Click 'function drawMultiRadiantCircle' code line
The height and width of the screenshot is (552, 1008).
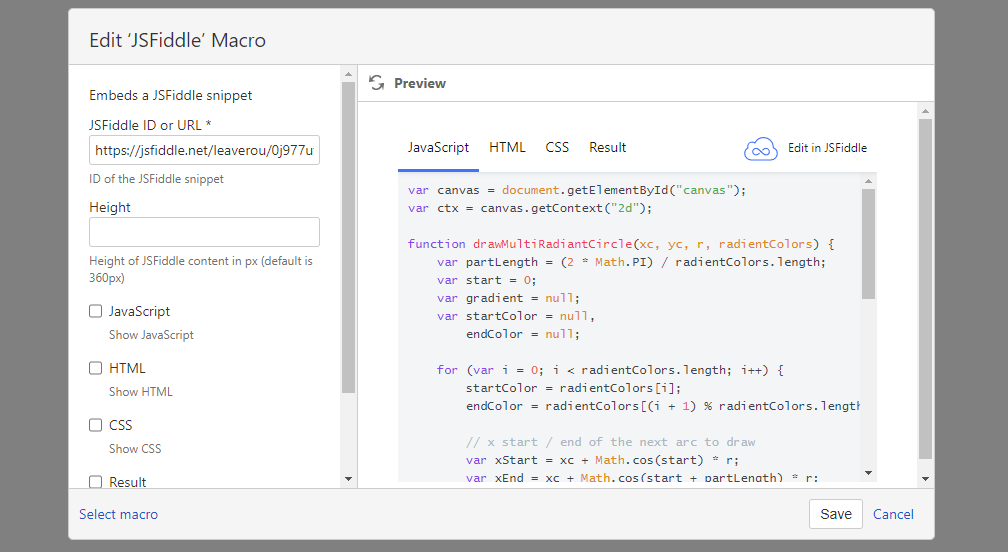(x=621, y=244)
